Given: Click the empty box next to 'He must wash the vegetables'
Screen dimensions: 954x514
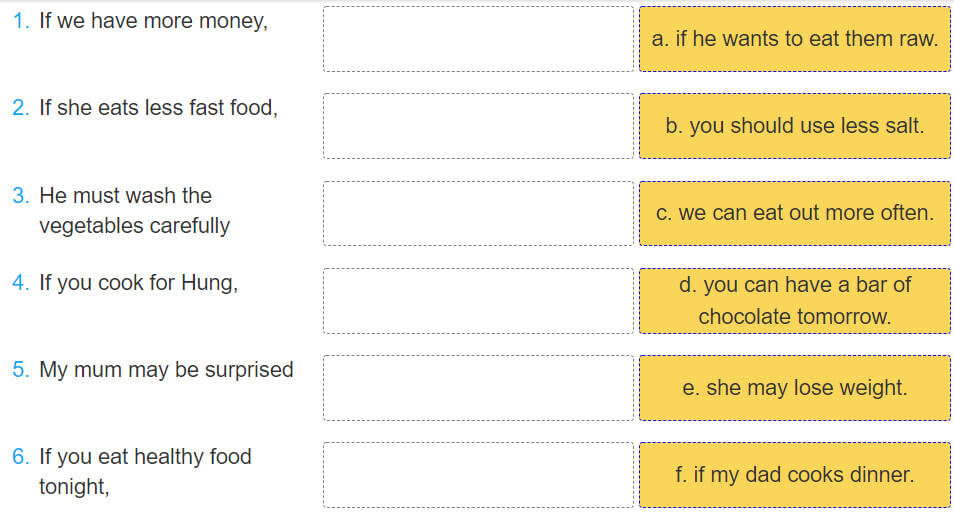Looking at the screenshot, I should click(x=478, y=213).
